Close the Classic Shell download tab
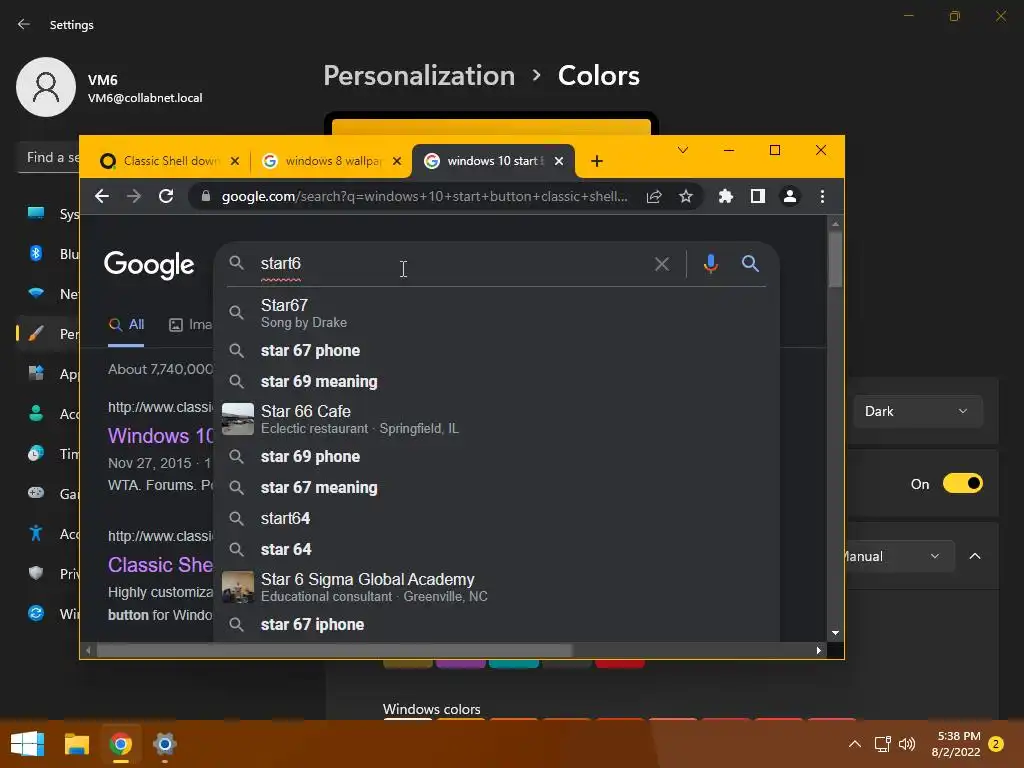1024x768 pixels. 235,161
